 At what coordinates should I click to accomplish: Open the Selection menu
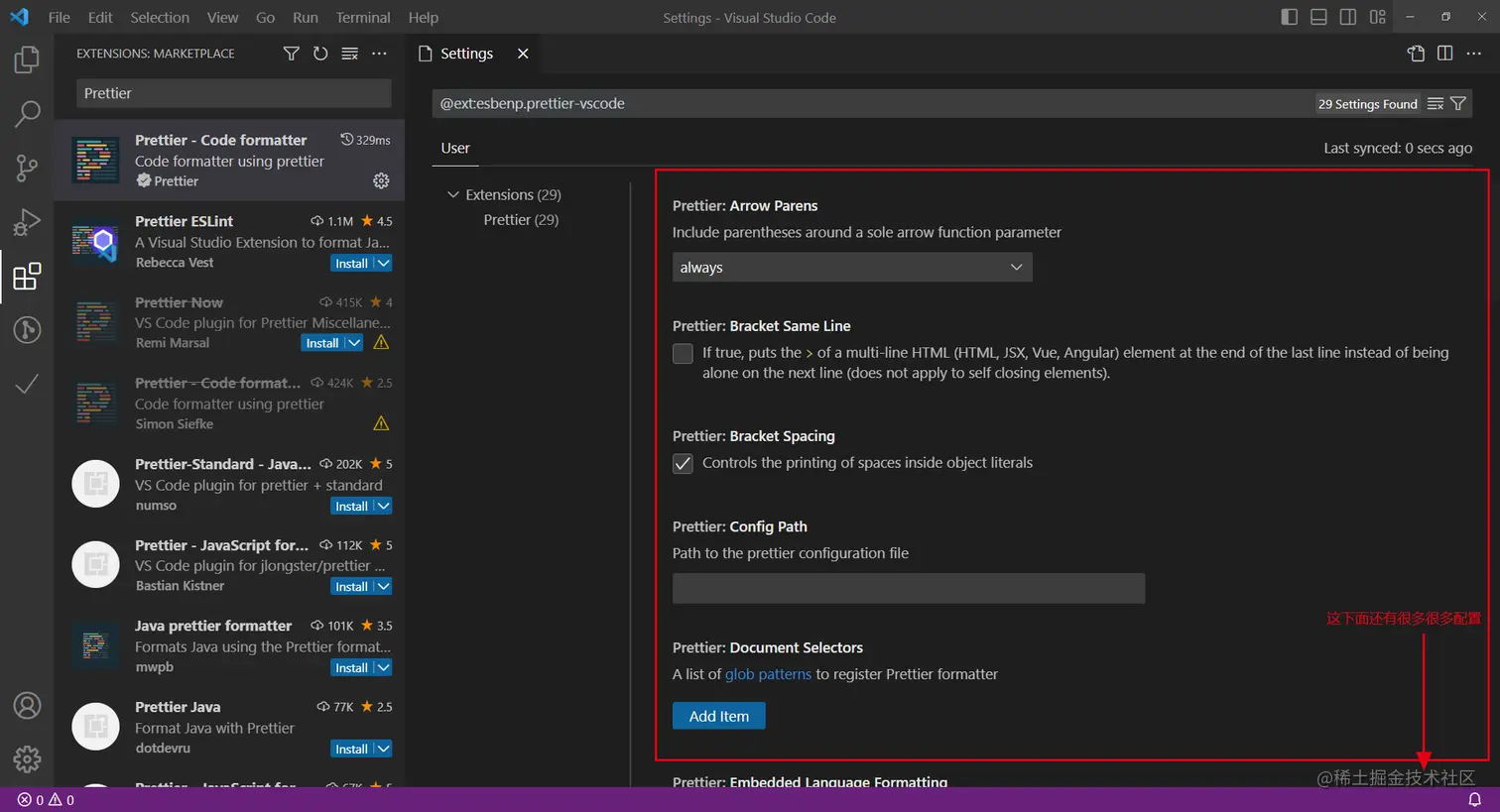click(160, 17)
